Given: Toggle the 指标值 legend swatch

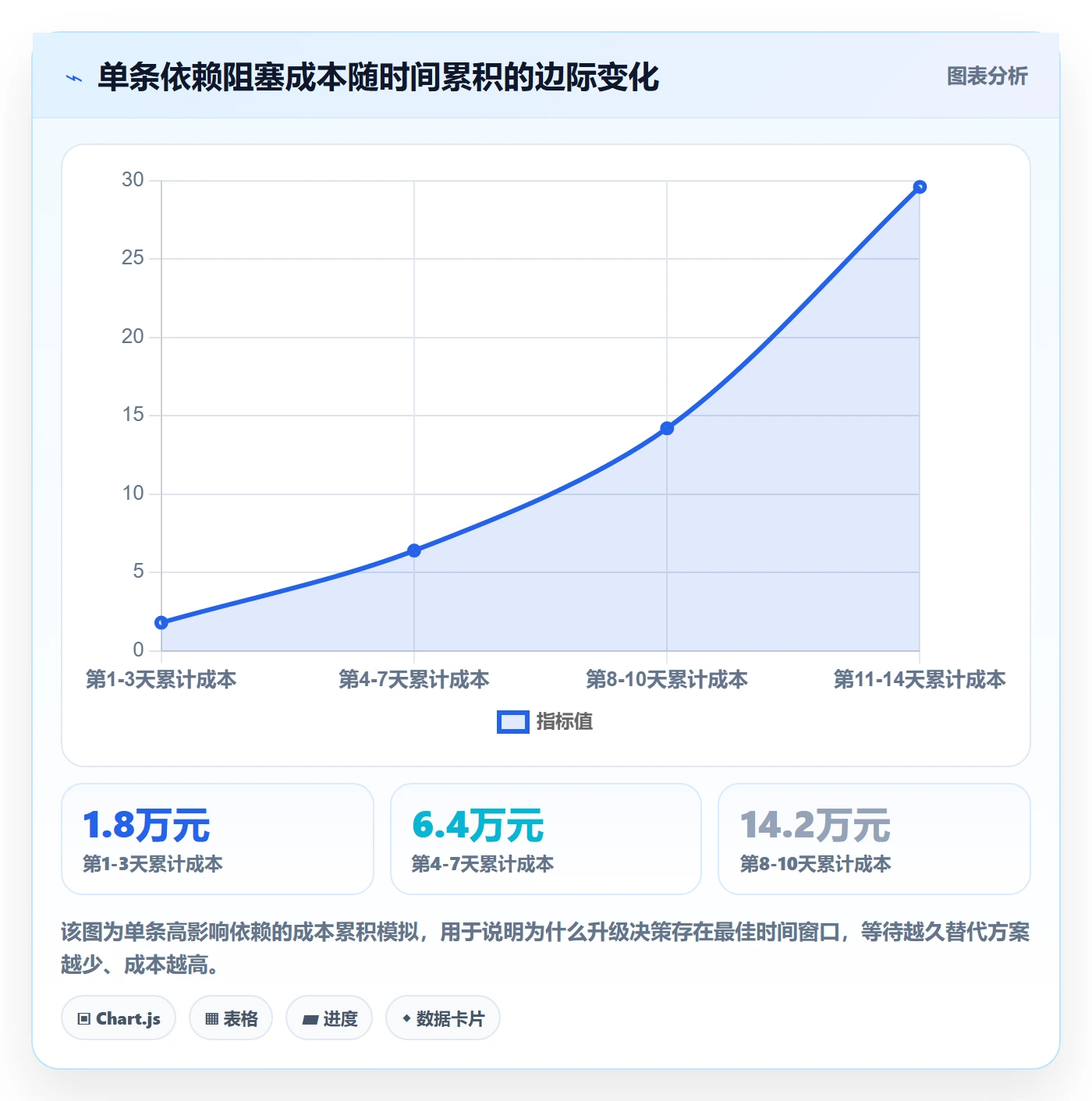Looking at the screenshot, I should point(513,722).
